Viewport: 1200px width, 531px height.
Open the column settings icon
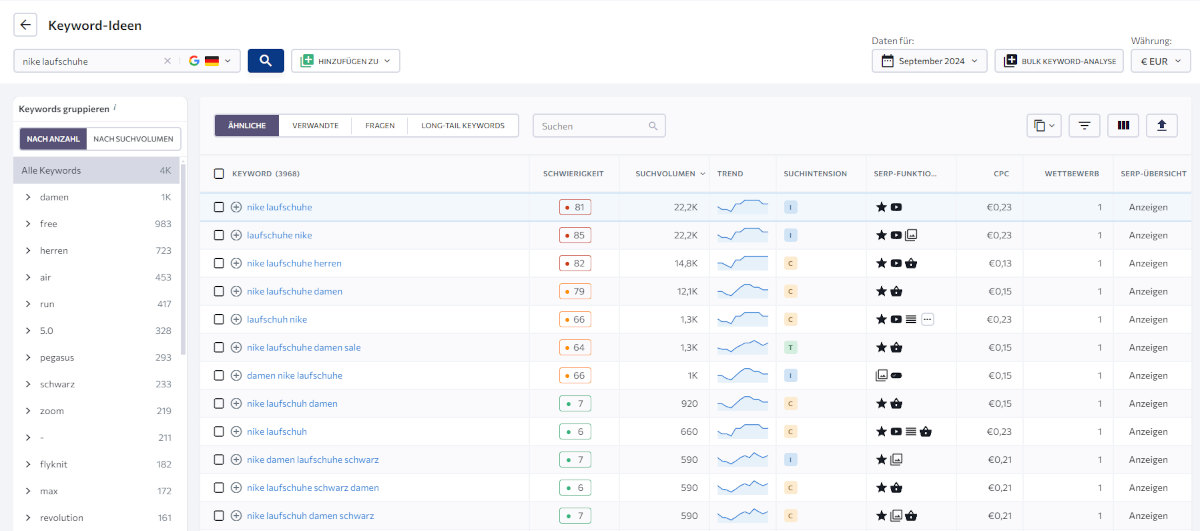1123,125
